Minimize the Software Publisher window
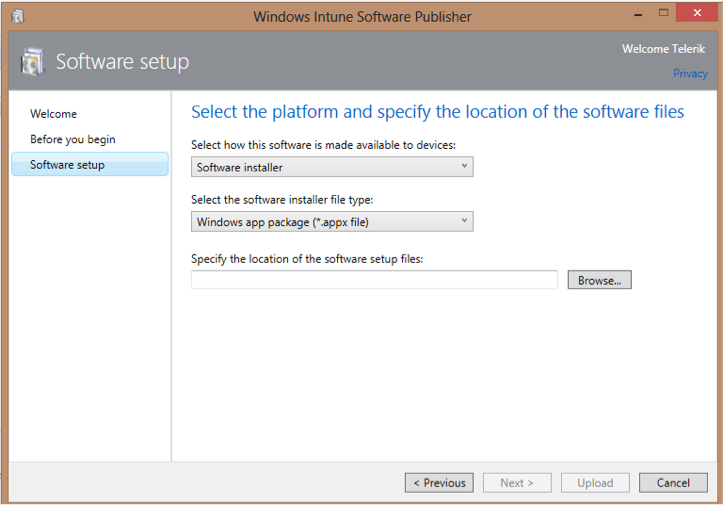Image resolution: width=723 pixels, height=505 pixels. 633,14
